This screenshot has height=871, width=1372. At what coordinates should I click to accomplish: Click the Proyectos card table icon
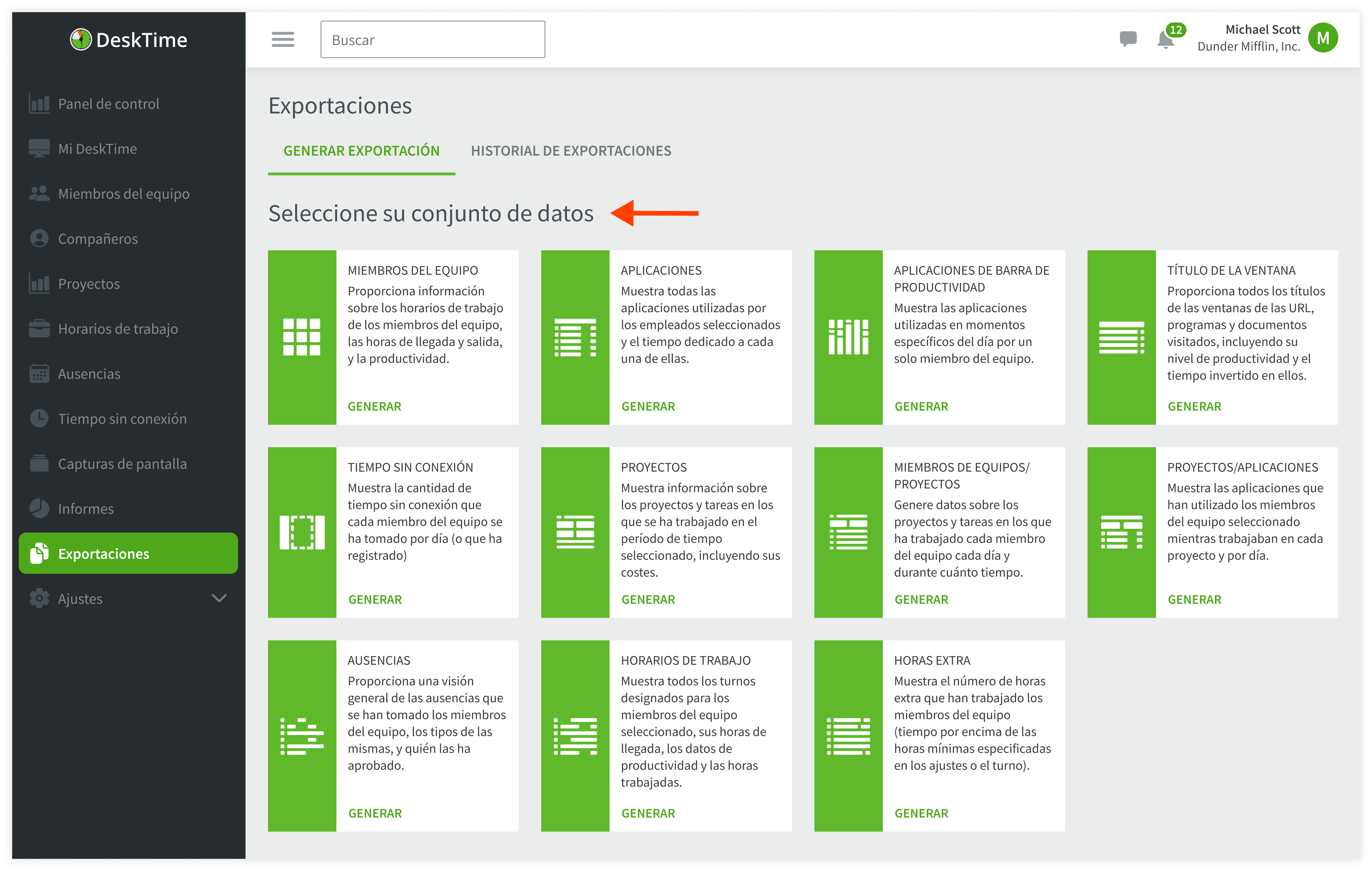575,533
